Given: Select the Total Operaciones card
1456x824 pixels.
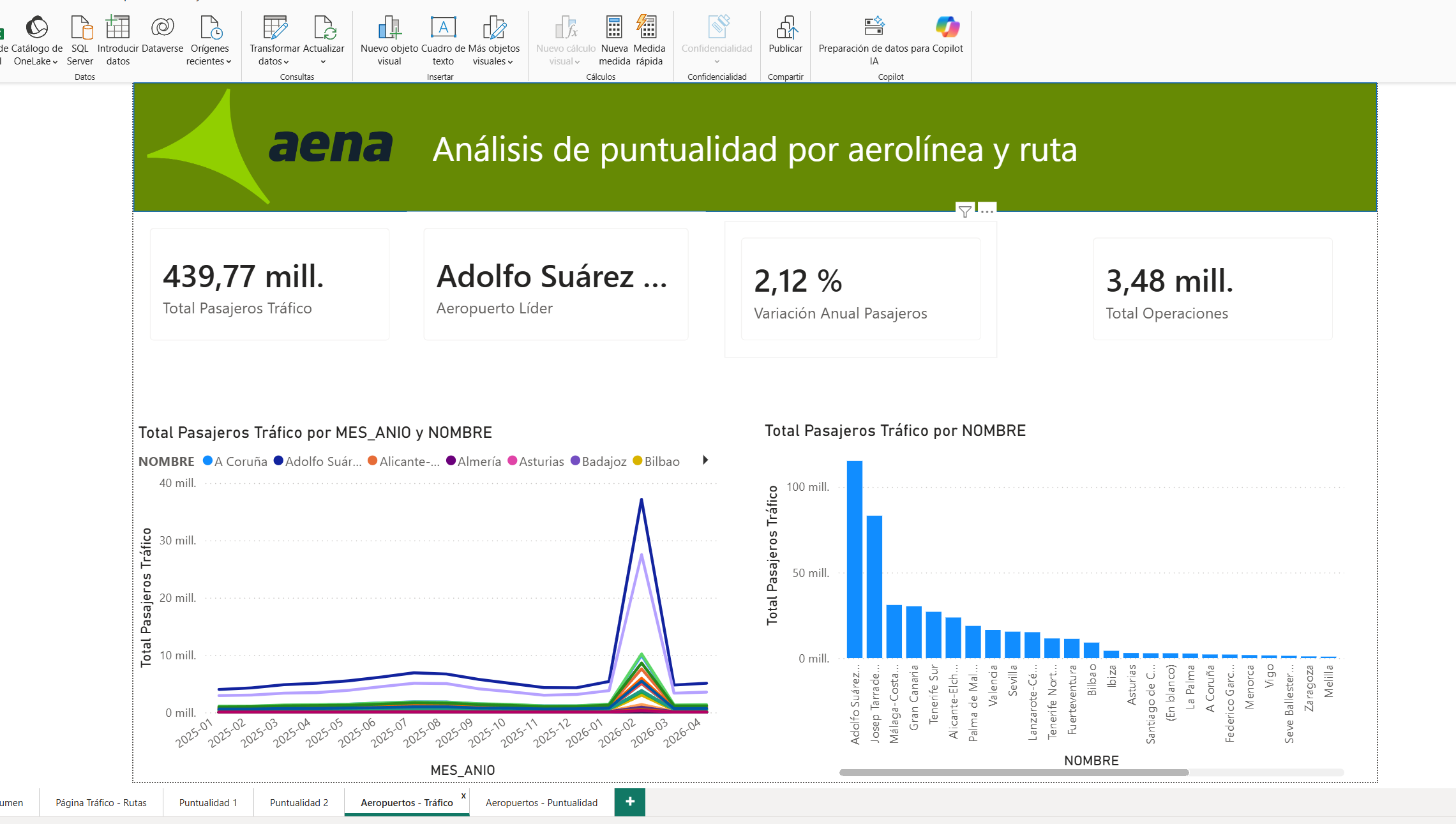Looking at the screenshot, I should point(1212,289).
